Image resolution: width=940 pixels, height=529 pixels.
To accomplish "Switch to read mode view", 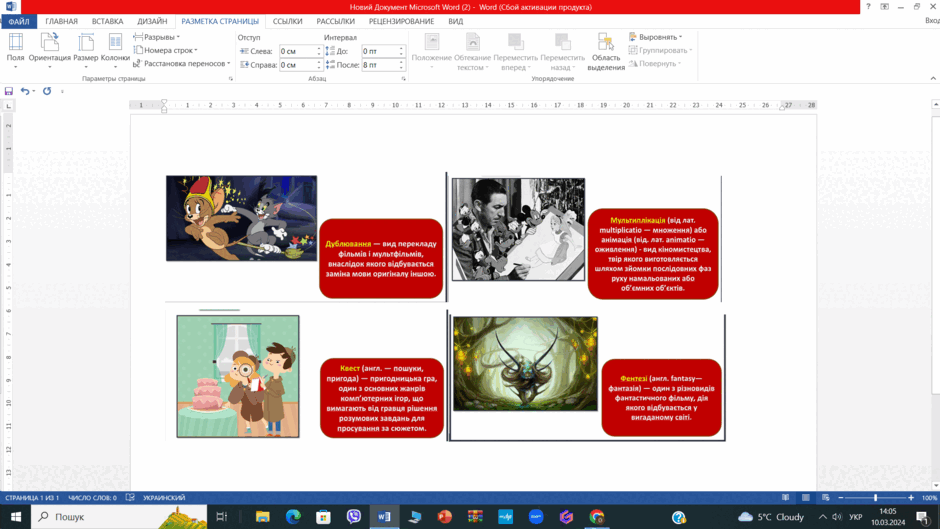I will pos(785,498).
